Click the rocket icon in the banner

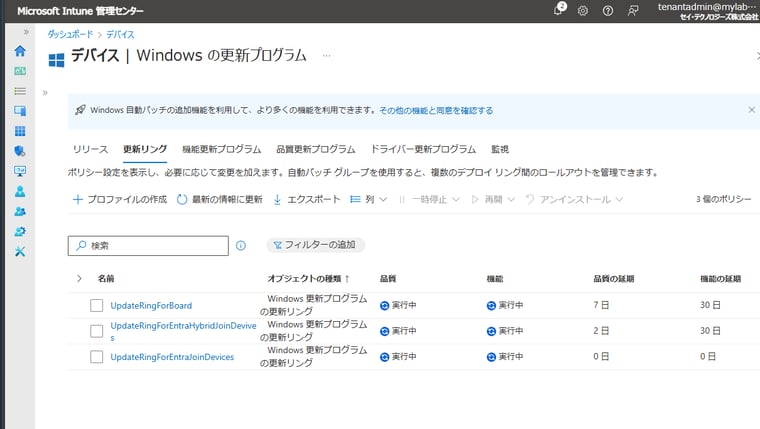pos(80,110)
